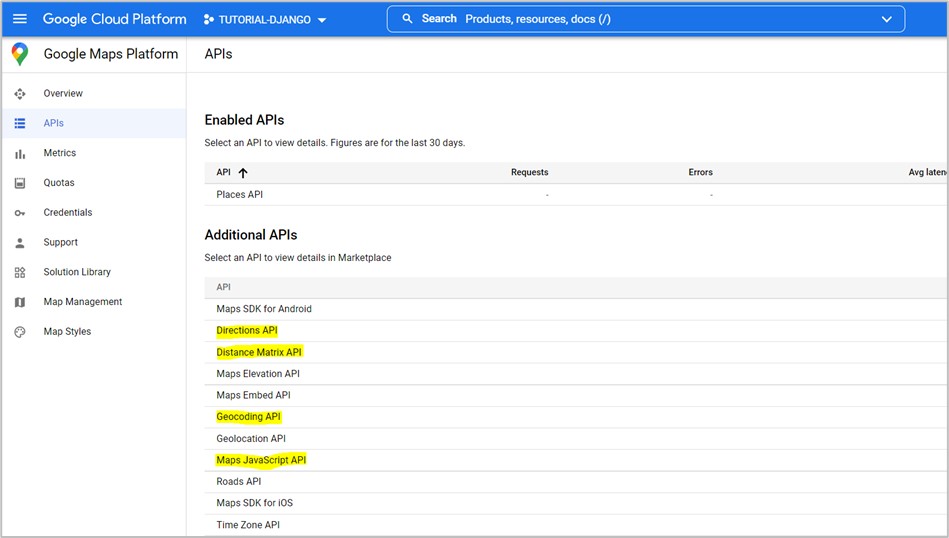This screenshot has width=949, height=538.
Task: Click the Errors column header
Action: point(700,172)
